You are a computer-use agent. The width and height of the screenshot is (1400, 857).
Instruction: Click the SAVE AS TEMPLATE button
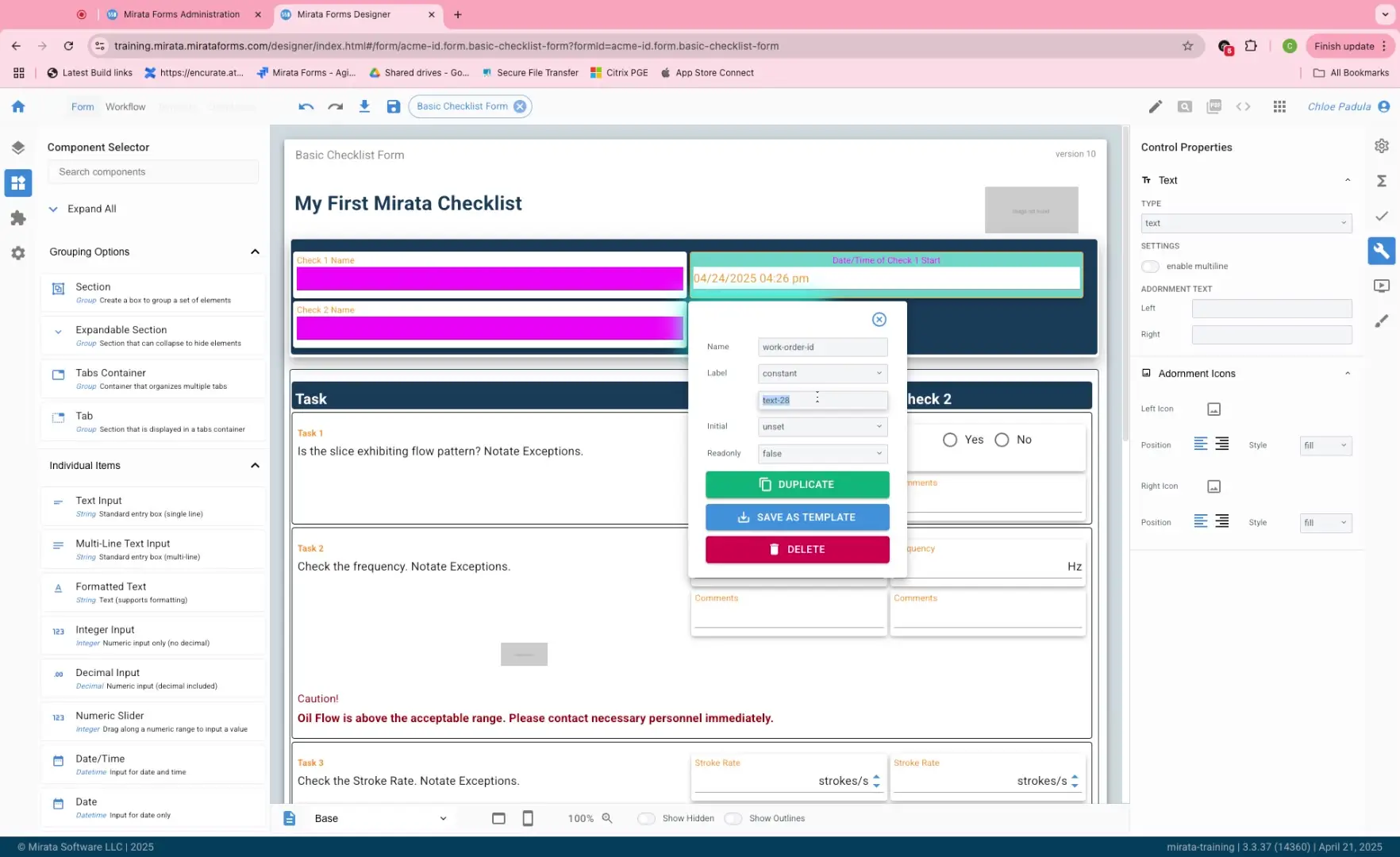[797, 517]
